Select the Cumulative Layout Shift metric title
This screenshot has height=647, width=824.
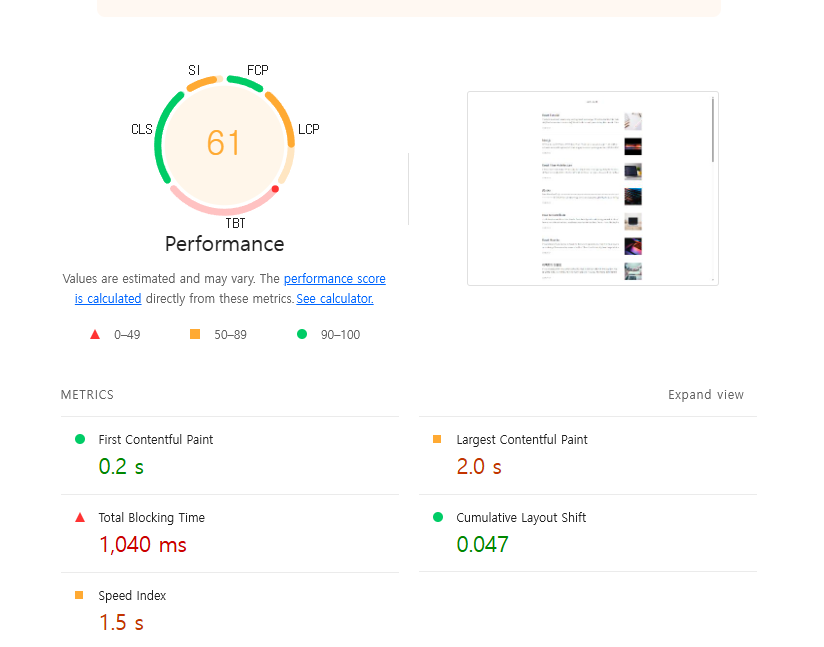tap(521, 518)
